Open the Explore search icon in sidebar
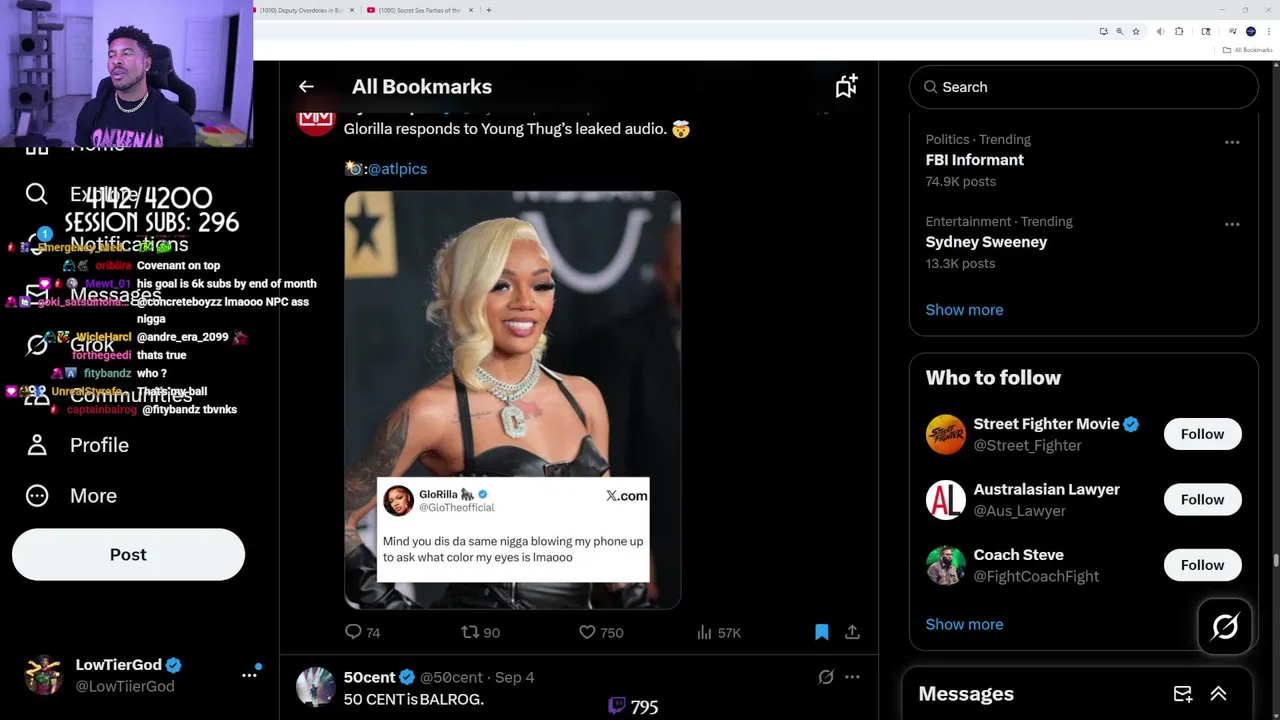The width and height of the screenshot is (1280, 720). (x=37, y=194)
